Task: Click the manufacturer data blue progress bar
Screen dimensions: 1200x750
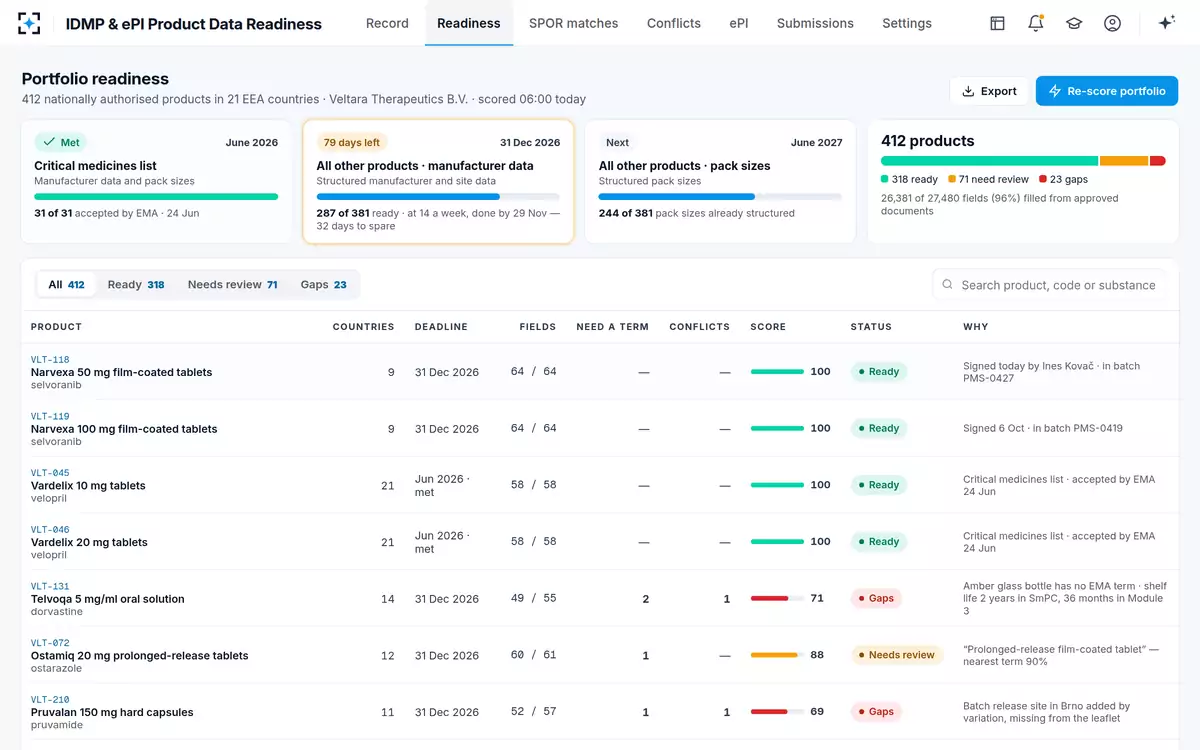Action: (438, 197)
